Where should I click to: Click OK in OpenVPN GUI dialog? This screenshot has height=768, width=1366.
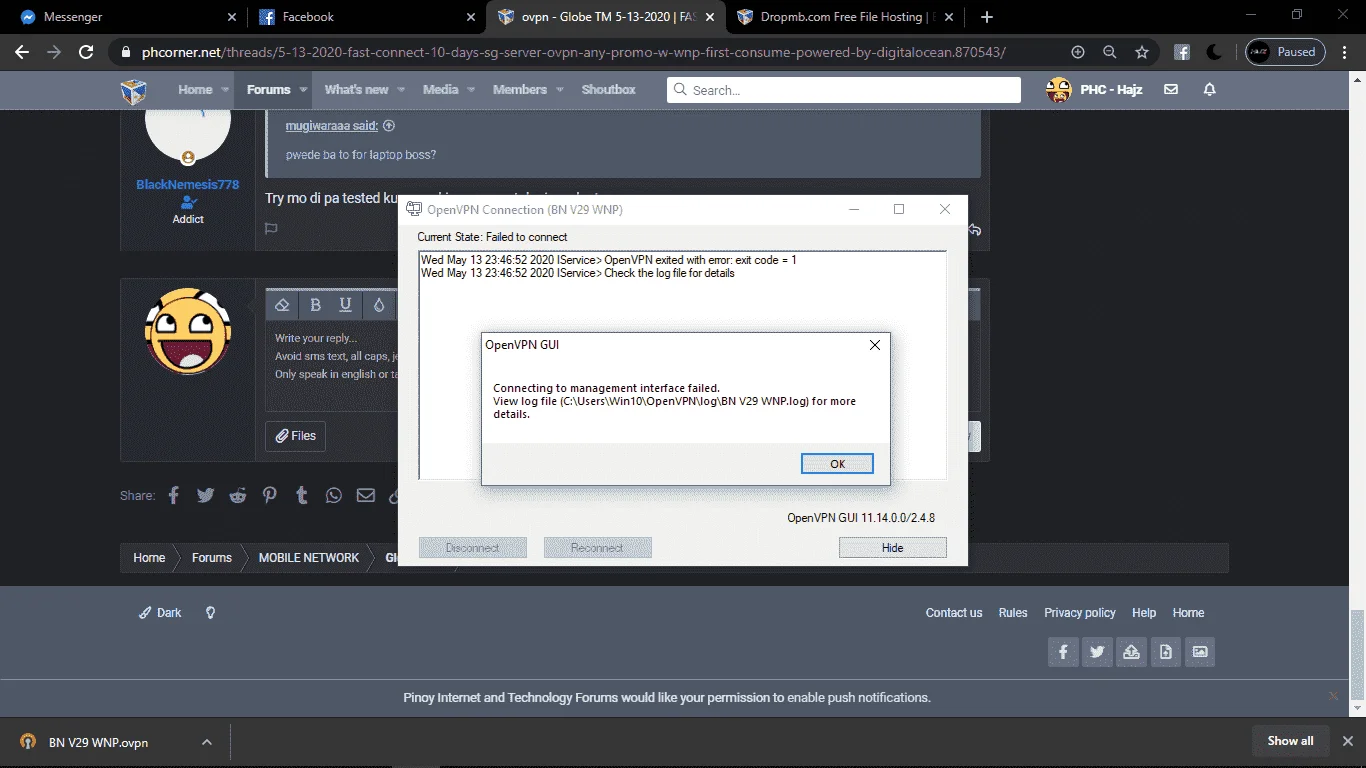(837, 464)
